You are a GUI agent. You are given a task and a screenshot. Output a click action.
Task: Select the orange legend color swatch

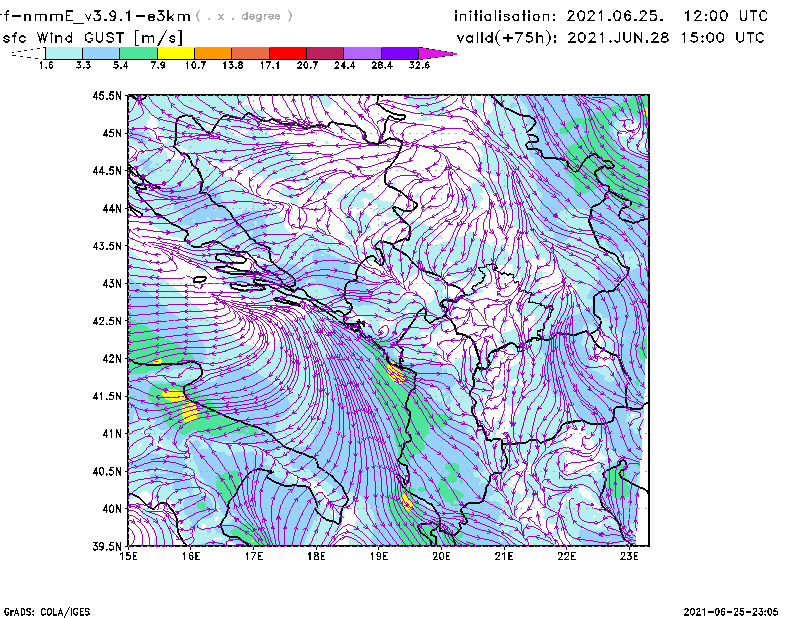coord(213,53)
